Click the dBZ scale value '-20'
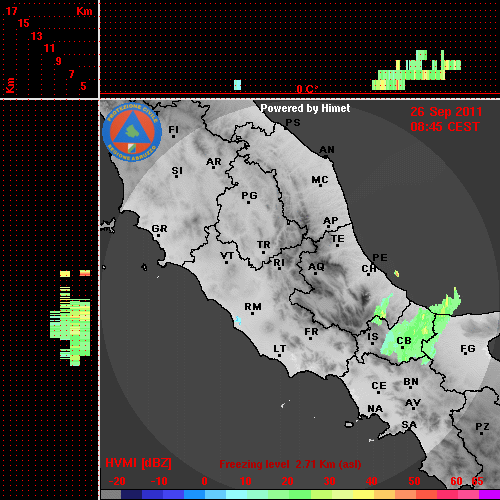Viewport: 500px width, 500px height. tap(117, 481)
